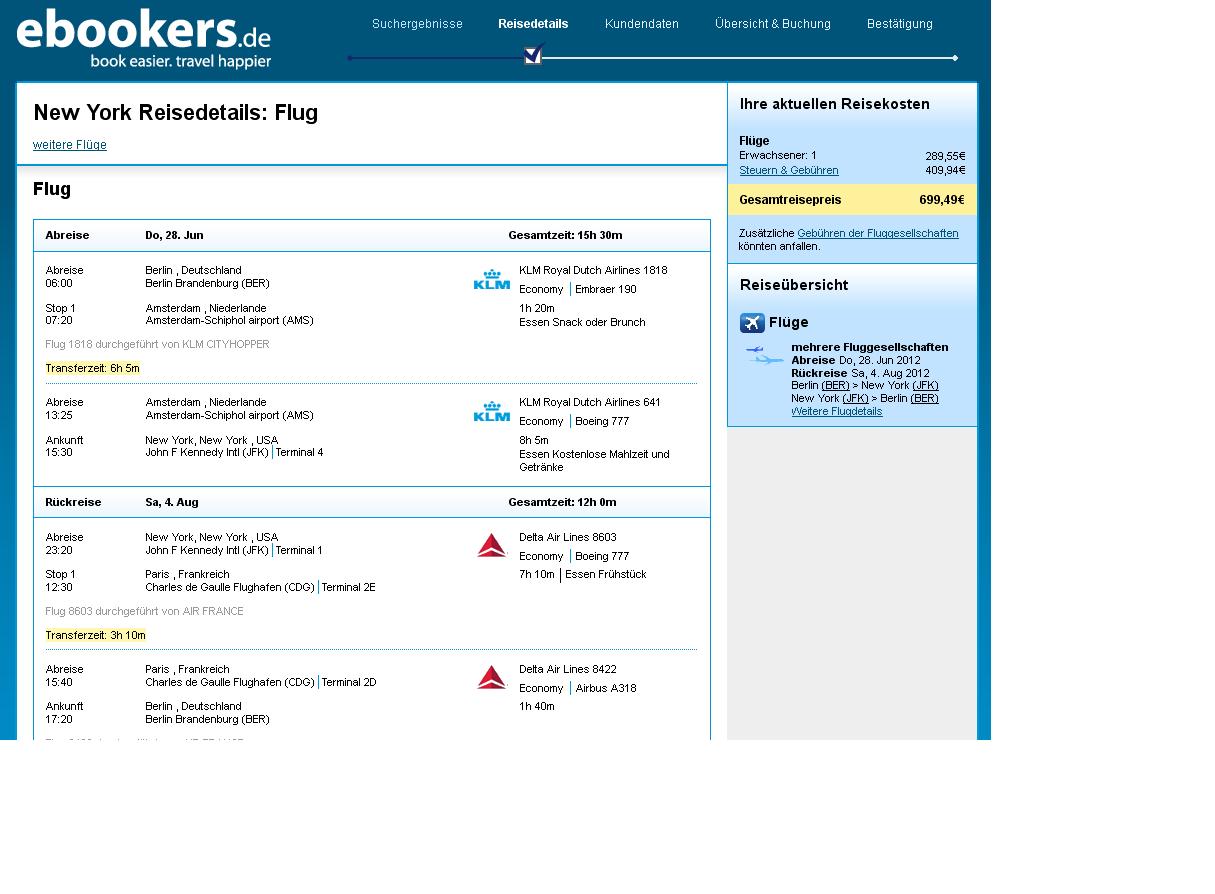Click the Embraer 190 aircraft text

[x=606, y=289]
